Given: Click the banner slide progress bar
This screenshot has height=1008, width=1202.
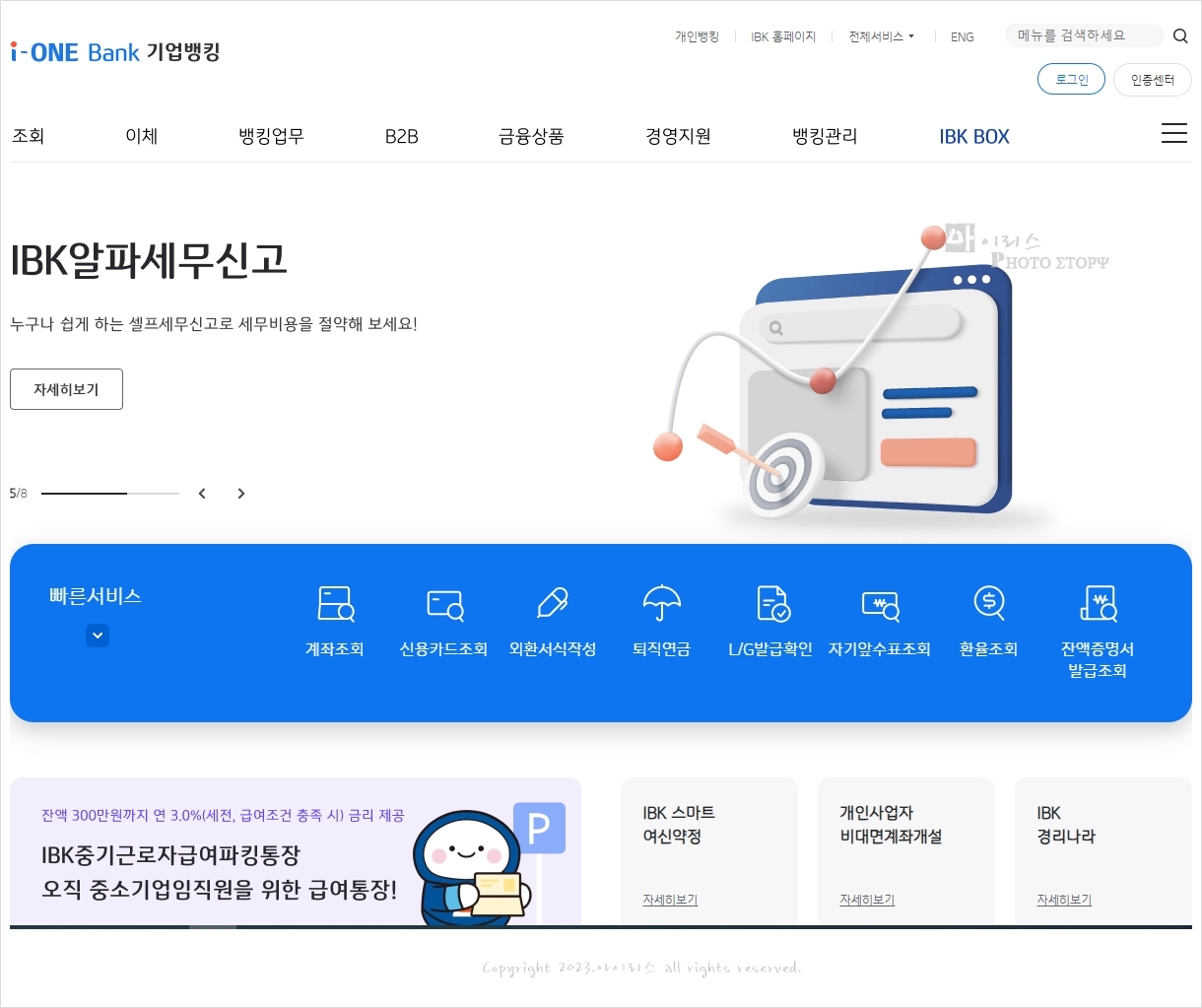Looking at the screenshot, I should (110, 493).
